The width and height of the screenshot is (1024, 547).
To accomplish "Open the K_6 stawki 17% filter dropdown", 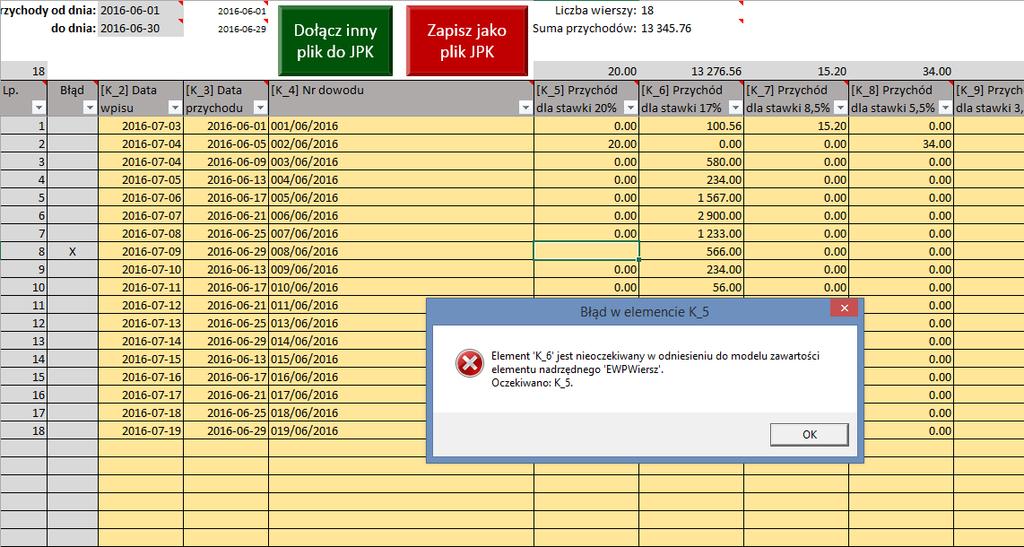I will pyautogui.click(x=735, y=108).
